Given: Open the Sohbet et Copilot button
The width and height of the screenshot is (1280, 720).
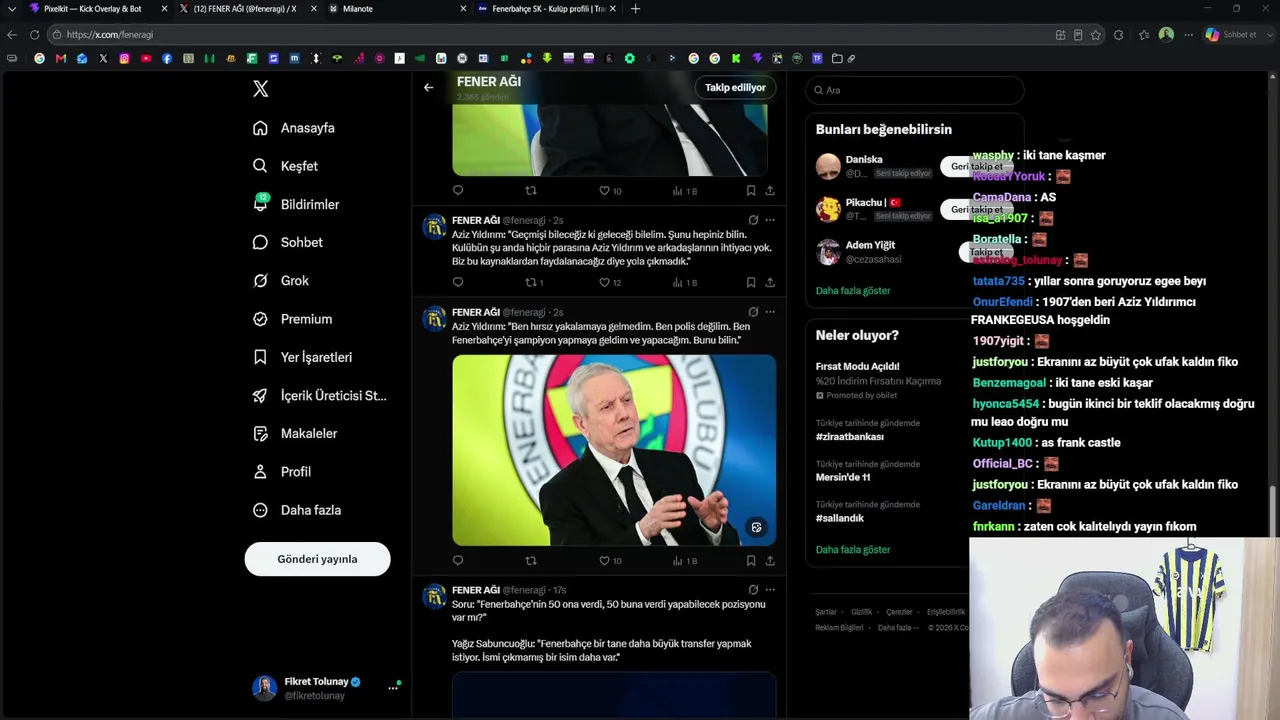Looking at the screenshot, I should (x=1230, y=35).
